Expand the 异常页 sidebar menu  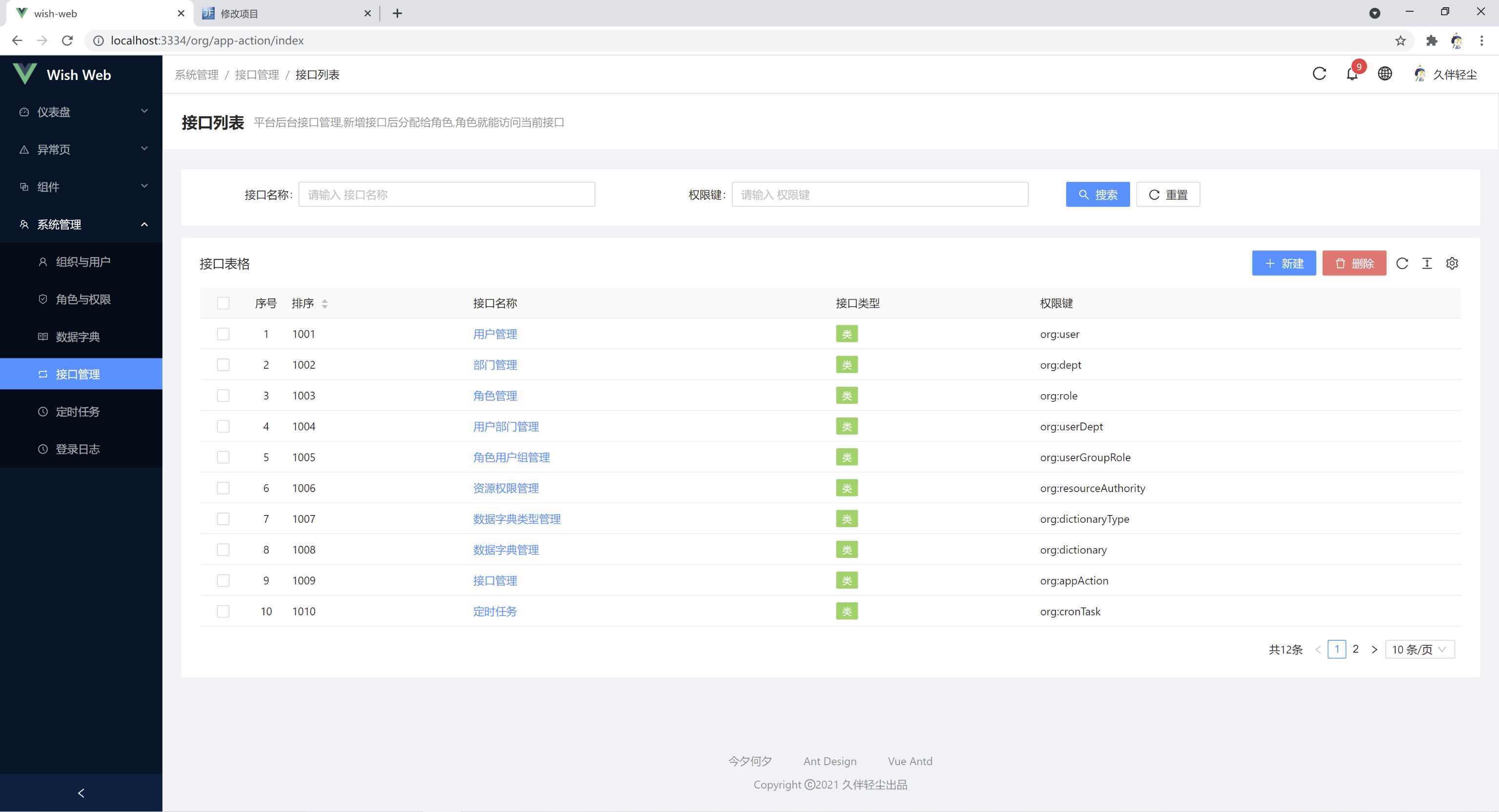tap(81, 150)
